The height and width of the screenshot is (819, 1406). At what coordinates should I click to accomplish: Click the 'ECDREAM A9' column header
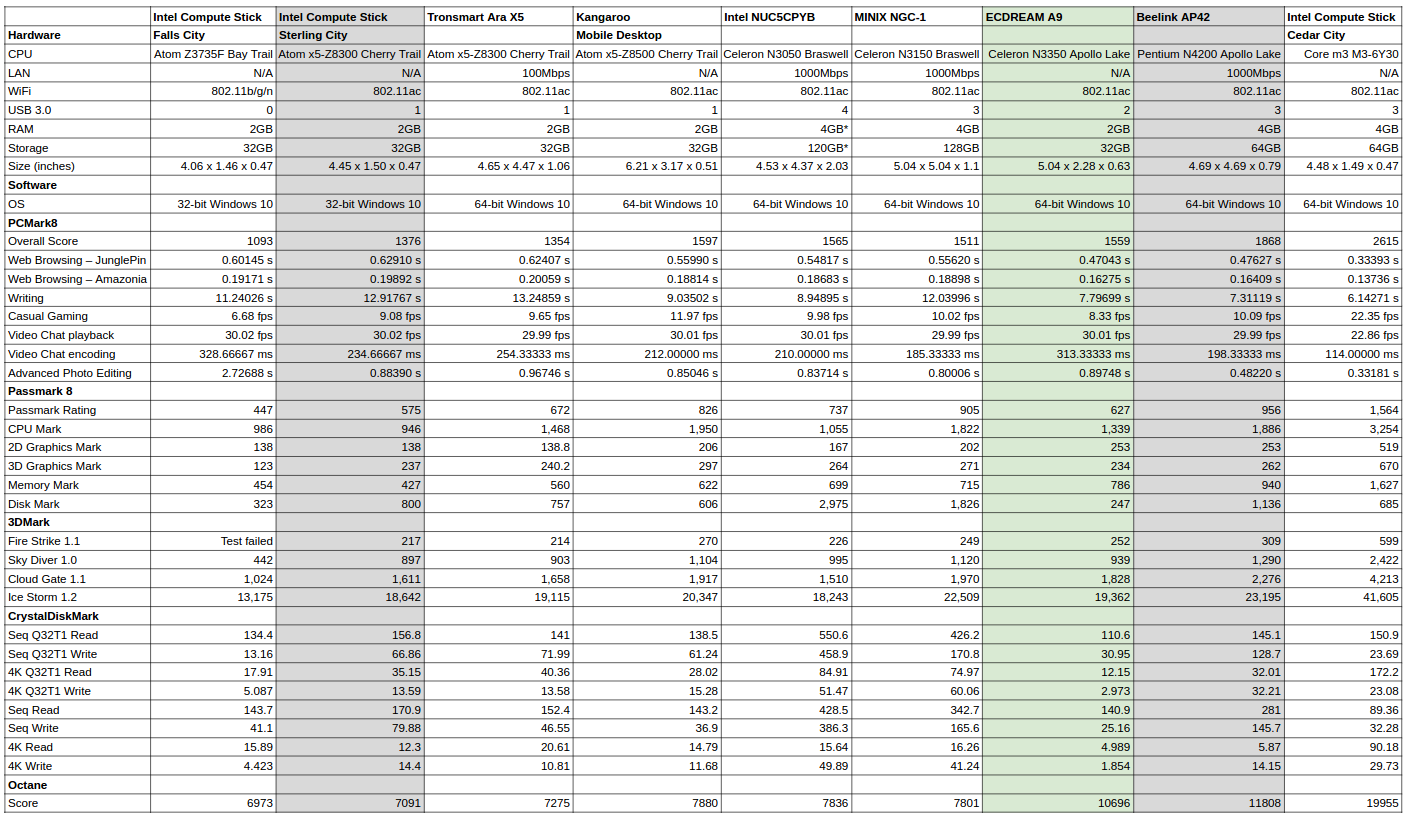click(x=1058, y=17)
